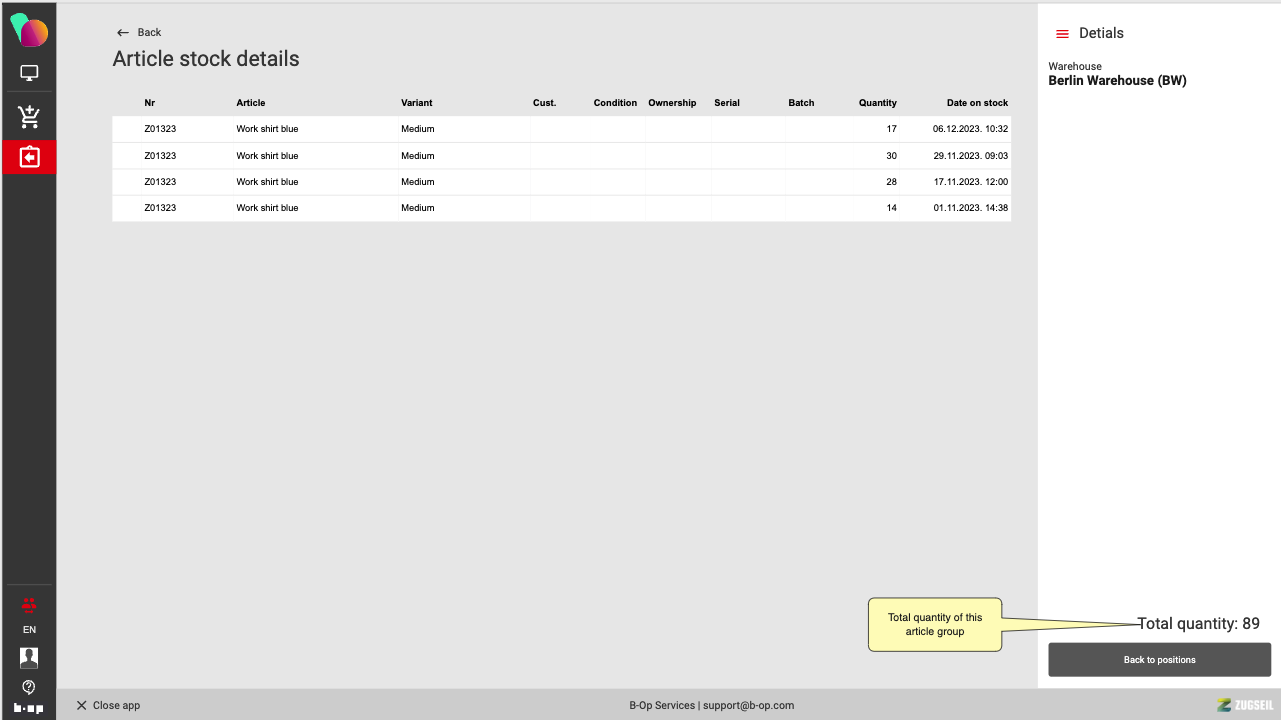The width and height of the screenshot is (1281, 720).
Task: Click the colorful app logo in the sidebar
Action: (x=29, y=31)
